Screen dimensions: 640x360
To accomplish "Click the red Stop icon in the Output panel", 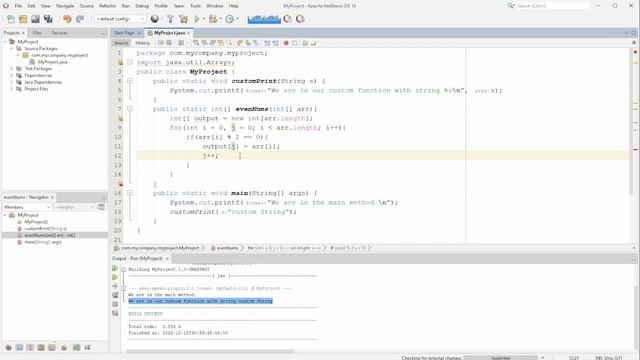I will pyautogui.click(x=115, y=304).
